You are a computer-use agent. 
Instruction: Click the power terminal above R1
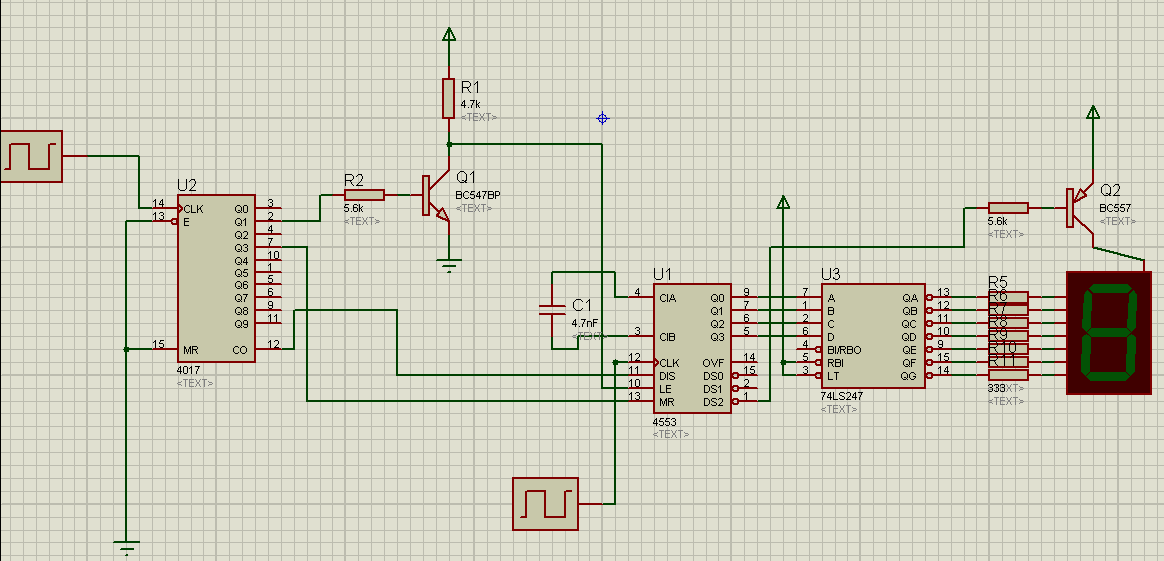click(x=448, y=34)
